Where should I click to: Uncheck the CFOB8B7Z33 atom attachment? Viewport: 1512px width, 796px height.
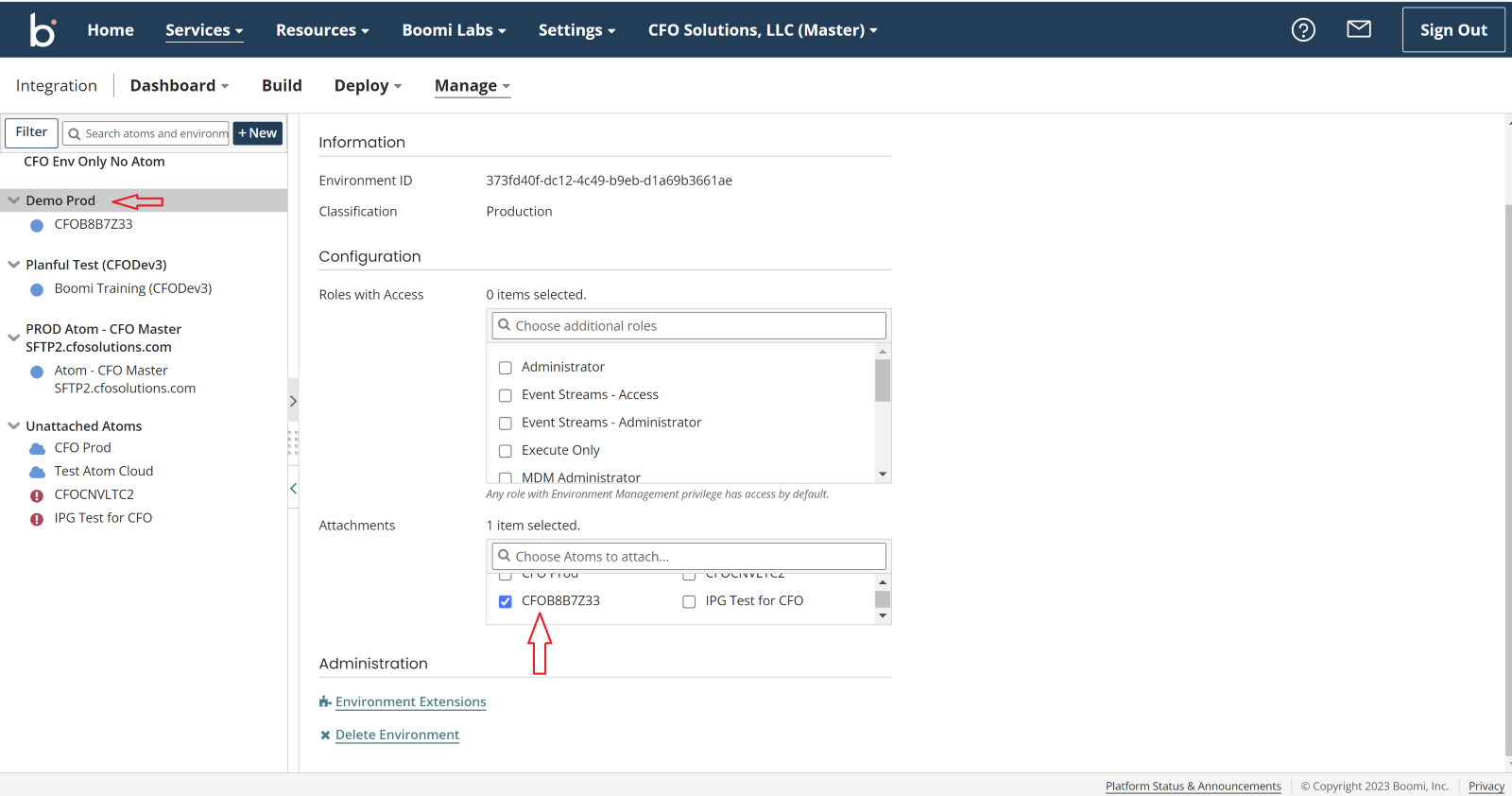[506, 601]
